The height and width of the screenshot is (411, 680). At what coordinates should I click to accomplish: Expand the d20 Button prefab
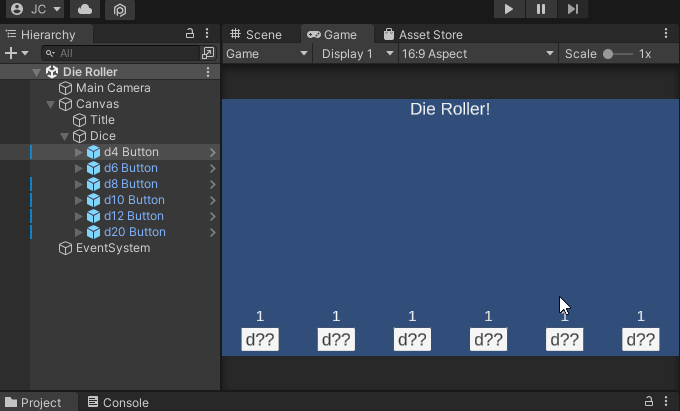coord(78,232)
